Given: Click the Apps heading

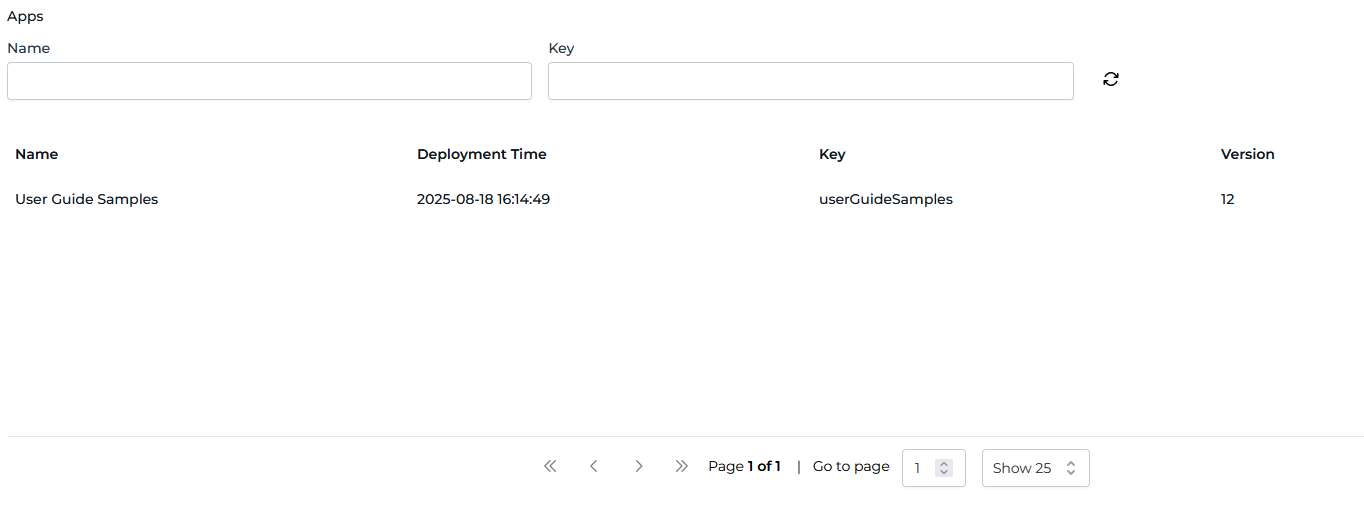Looking at the screenshot, I should point(25,17).
